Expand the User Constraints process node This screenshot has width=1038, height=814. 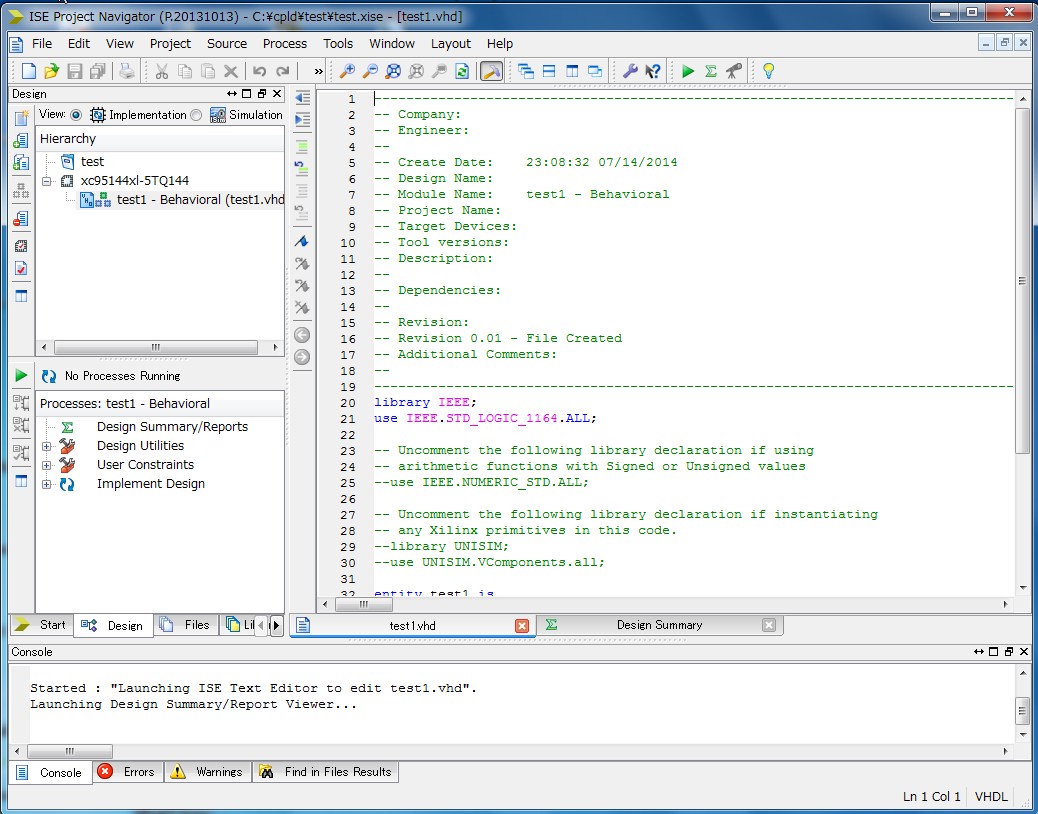pos(46,465)
